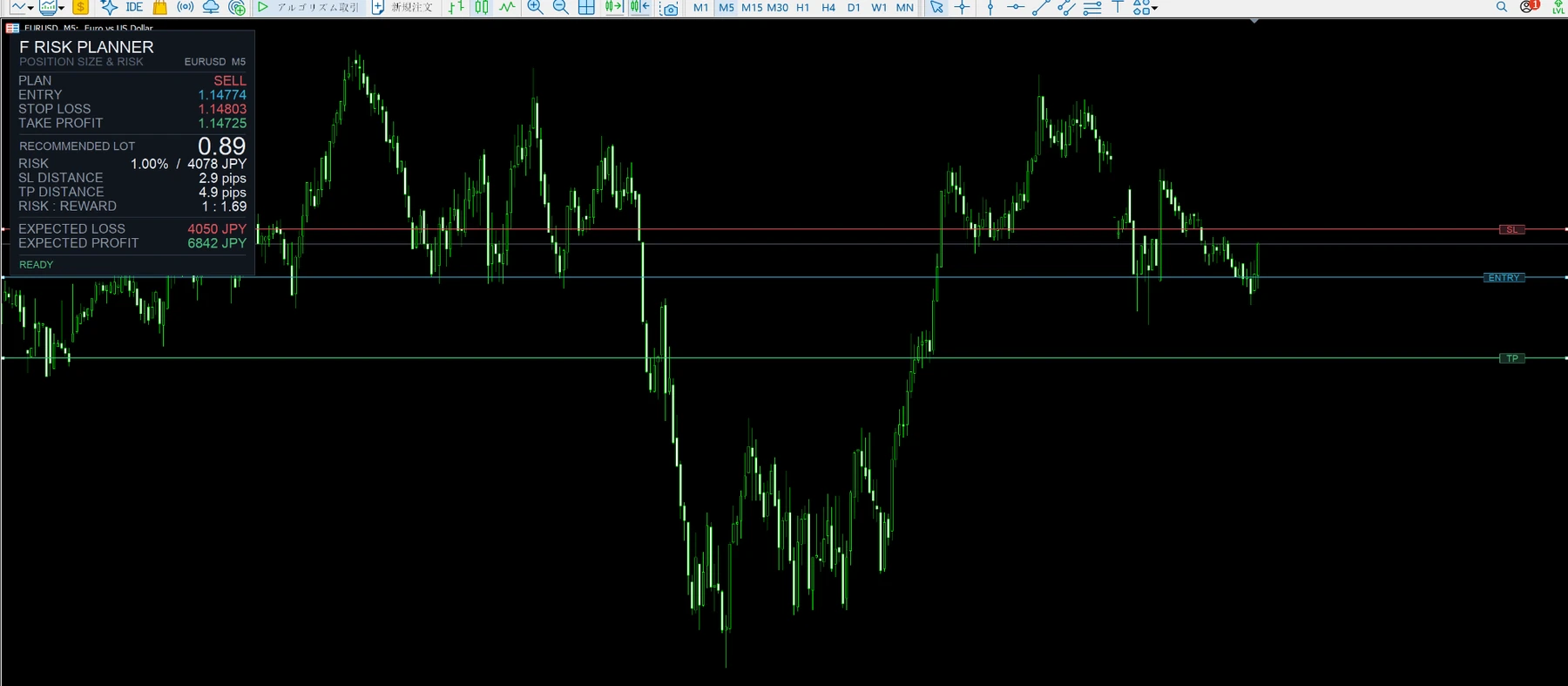Toggle chart auto-scroll to latest bar
This screenshot has width=1568, height=686.
pos(613,7)
